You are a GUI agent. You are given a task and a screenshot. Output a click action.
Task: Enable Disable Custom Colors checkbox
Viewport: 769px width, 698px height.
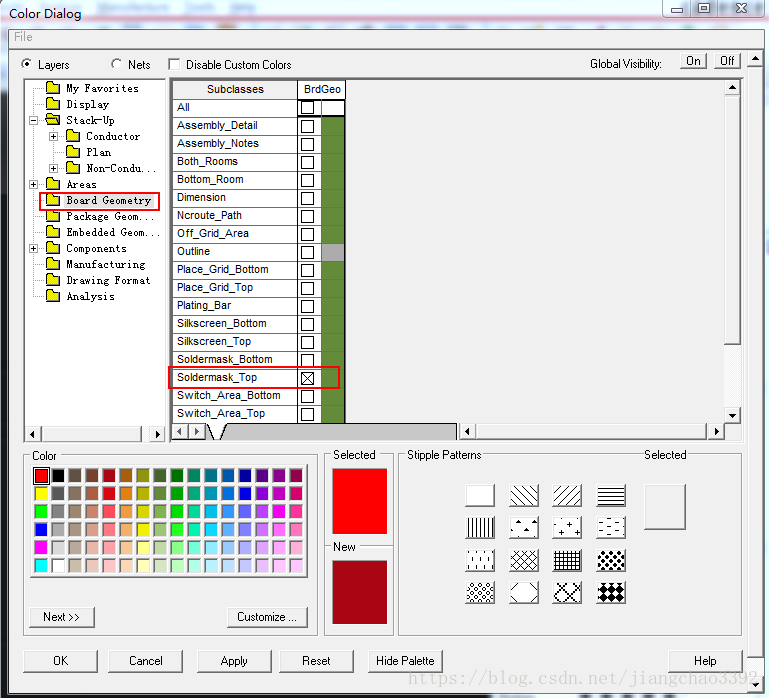pos(174,65)
